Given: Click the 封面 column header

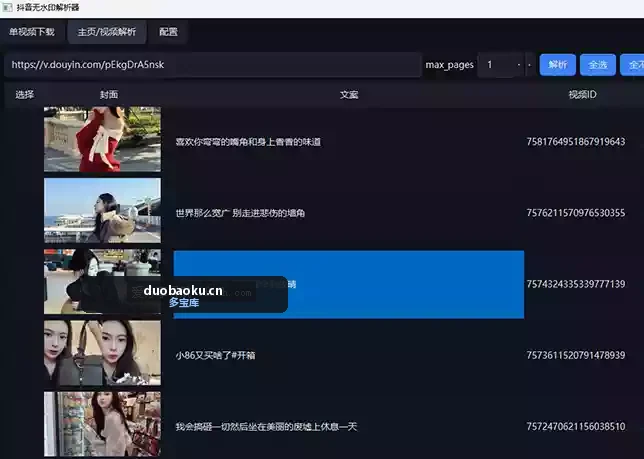Looking at the screenshot, I should click(109, 95).
